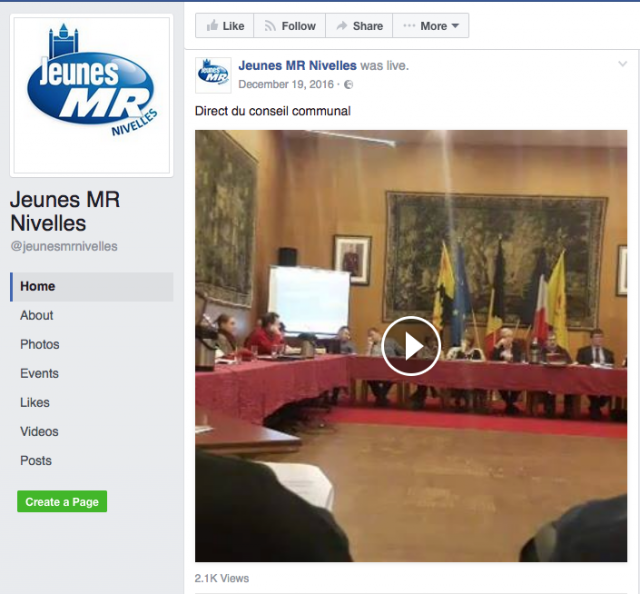Play the conseil communal video
The width and height of the screenshot is (640, 594).
[x=410, y=346]
